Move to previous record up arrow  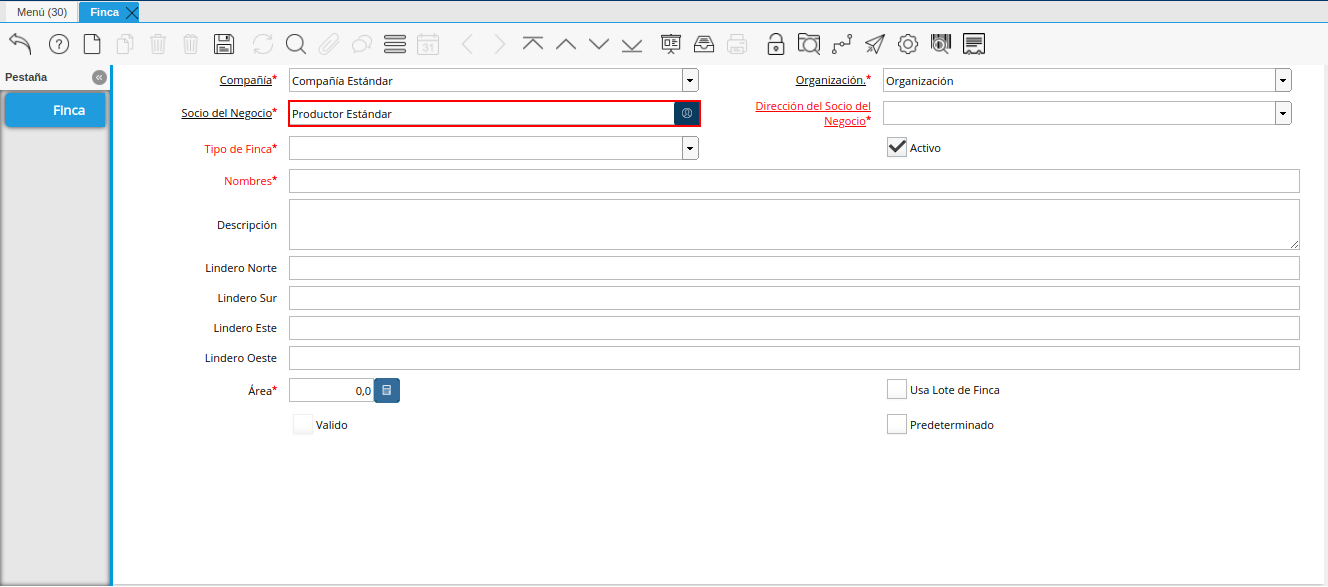566,44
